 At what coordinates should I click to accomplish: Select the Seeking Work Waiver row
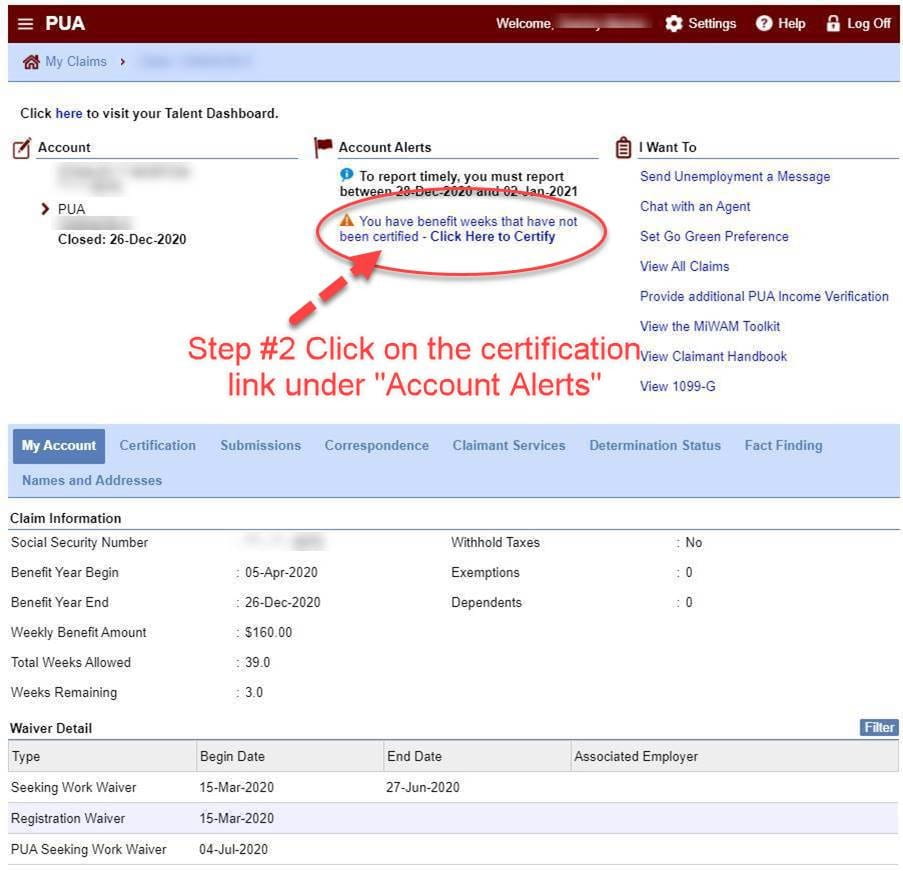pyautogui.click(x=453, y=787)
